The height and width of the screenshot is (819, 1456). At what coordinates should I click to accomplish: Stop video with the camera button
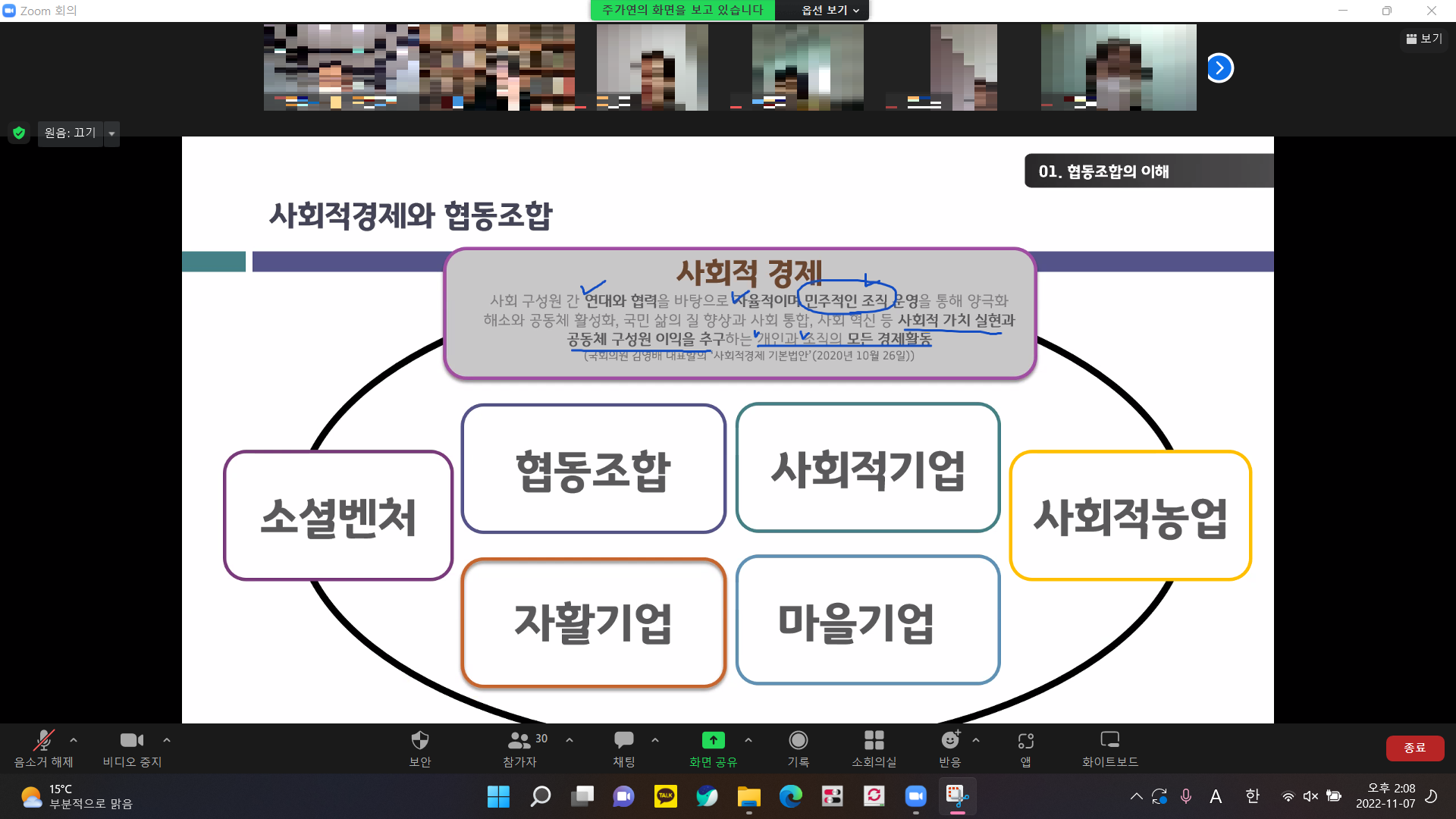[132, 748]
